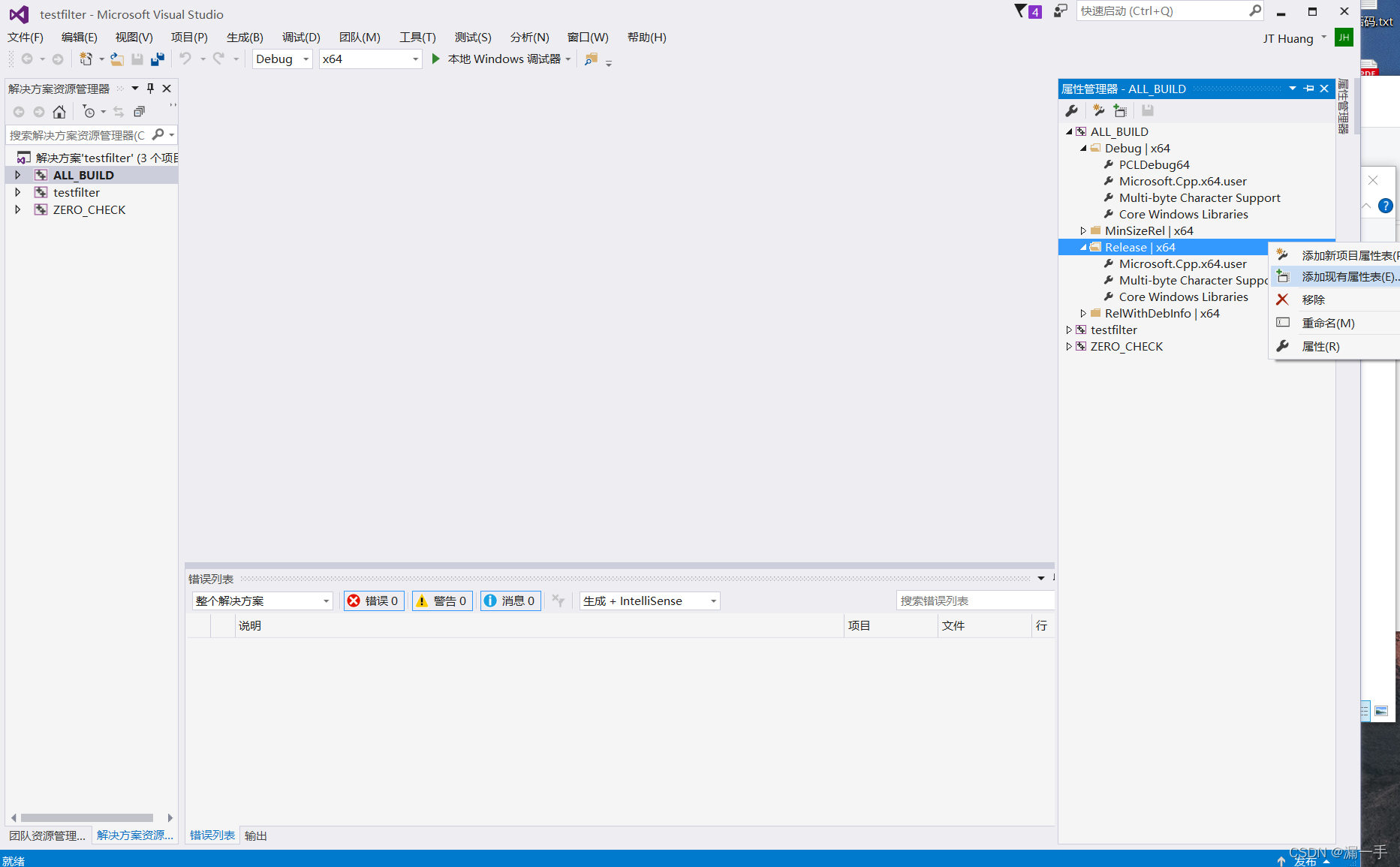Switch to the Output (输出) tab
Viewport: 1400px width, 867px height.
point(256,835)
